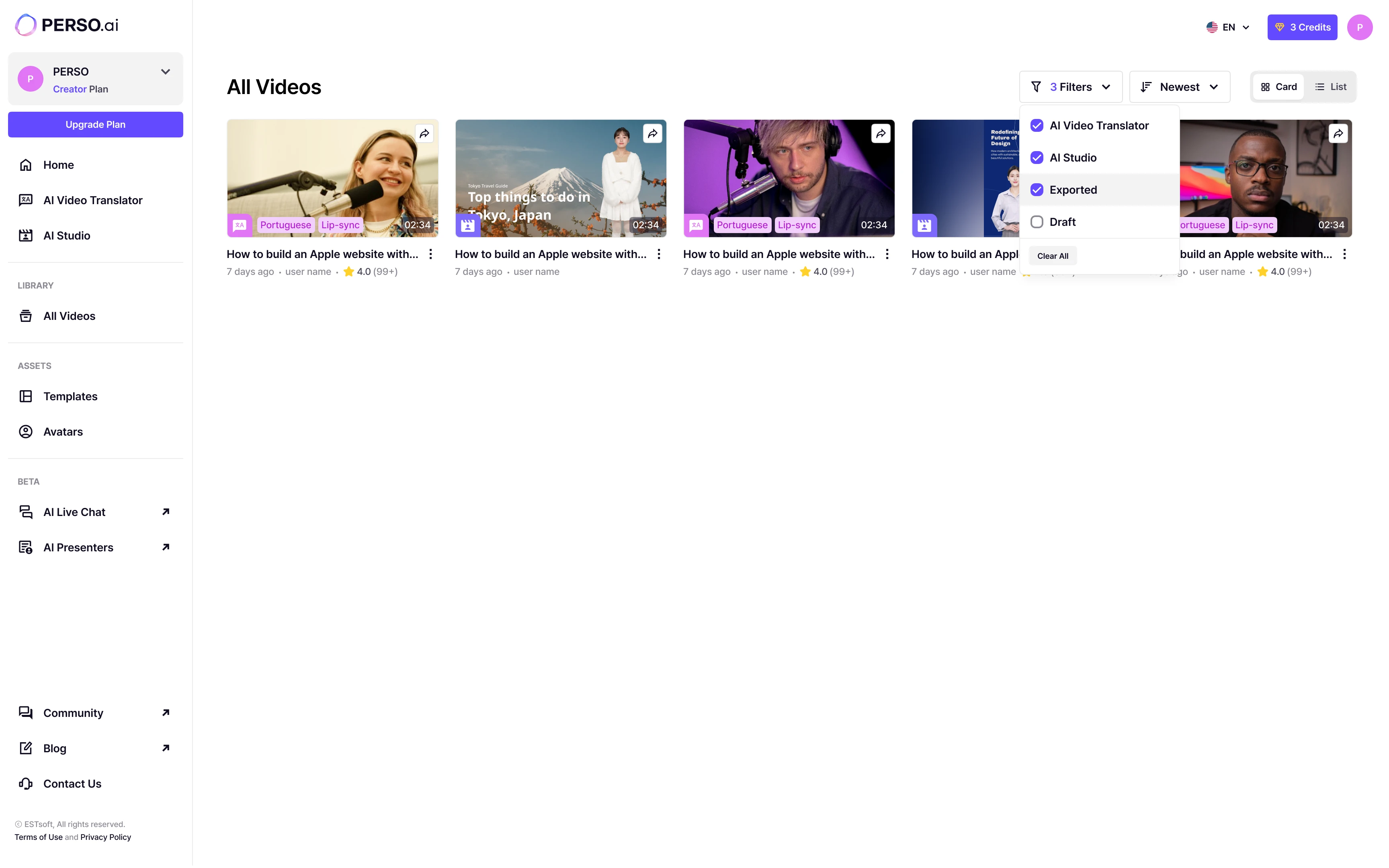Share the Tokyo Japan video

[653, 134]
